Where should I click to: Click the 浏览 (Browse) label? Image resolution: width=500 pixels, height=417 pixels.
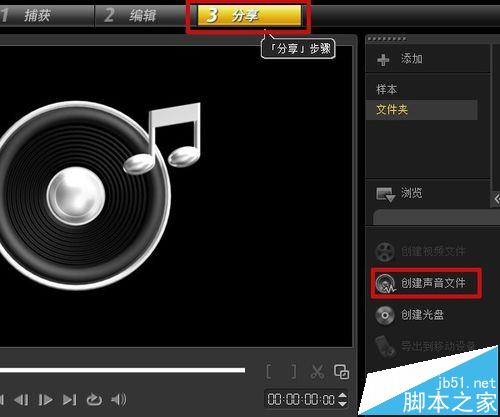pyautogui.click(x=412, y=193)
